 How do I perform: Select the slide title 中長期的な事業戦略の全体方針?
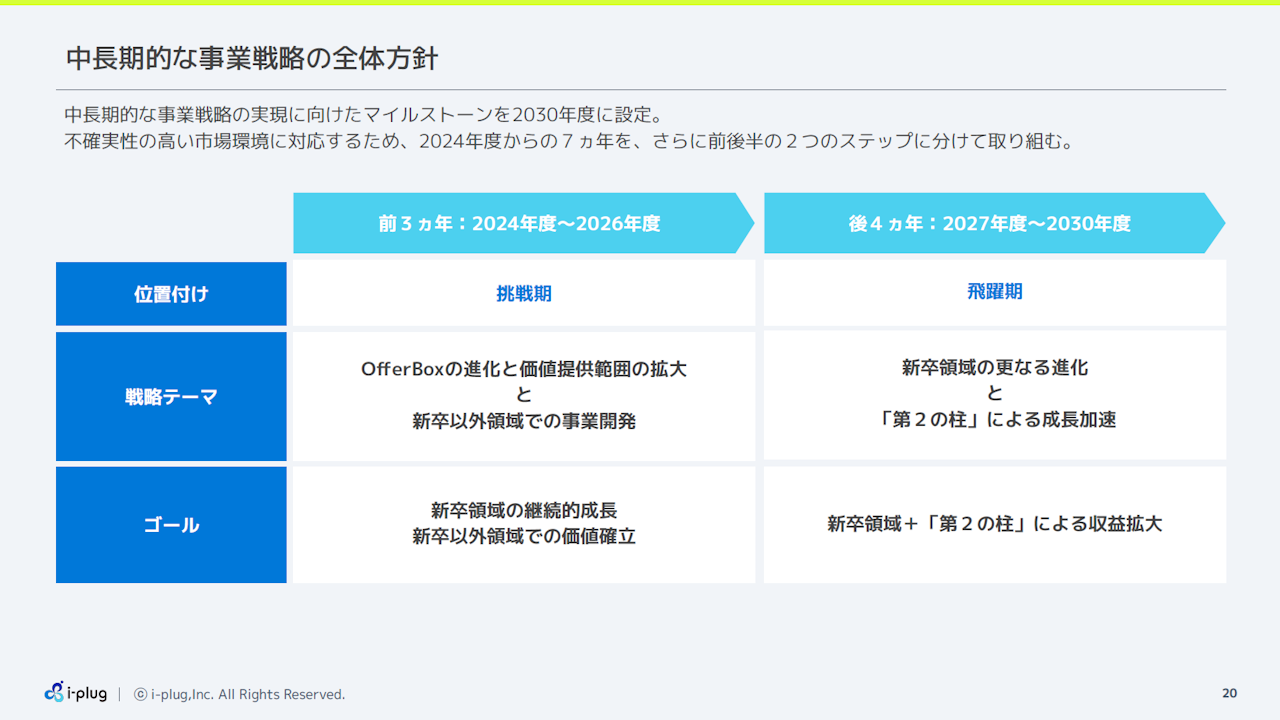click(252, 58)
